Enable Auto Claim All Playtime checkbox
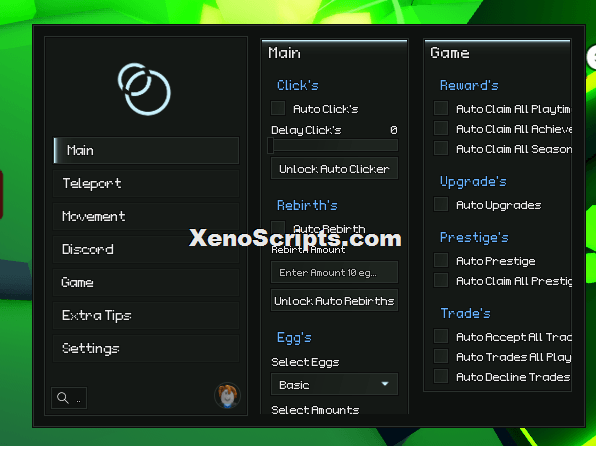596x476 pixels. [x=441, y=108]
